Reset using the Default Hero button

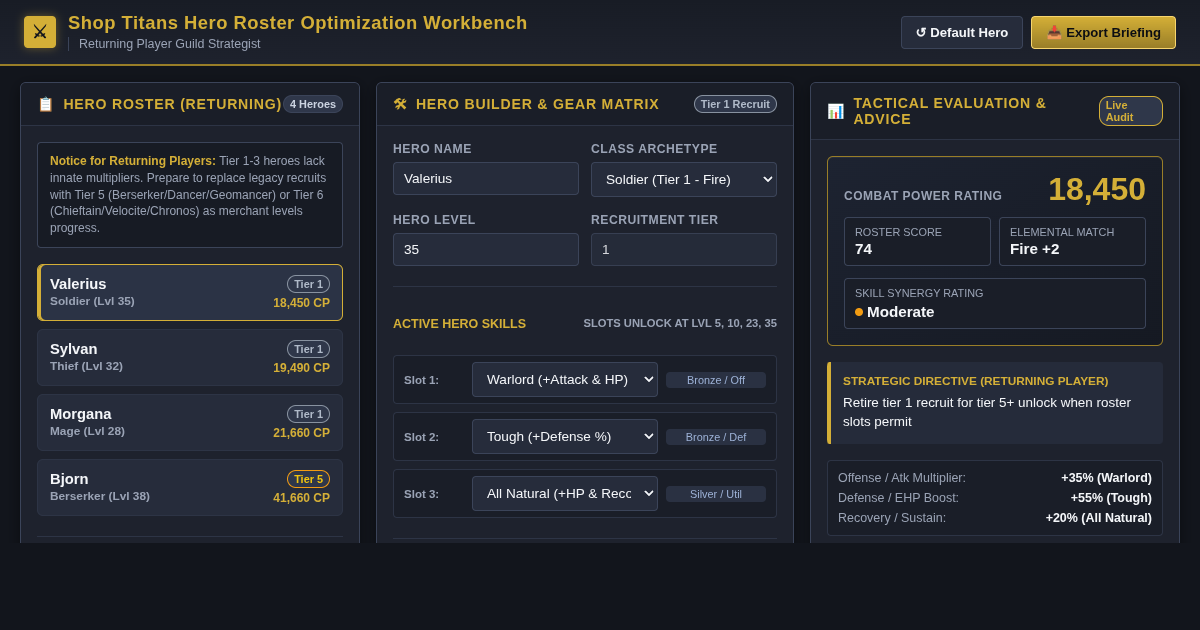coord(962,32)
